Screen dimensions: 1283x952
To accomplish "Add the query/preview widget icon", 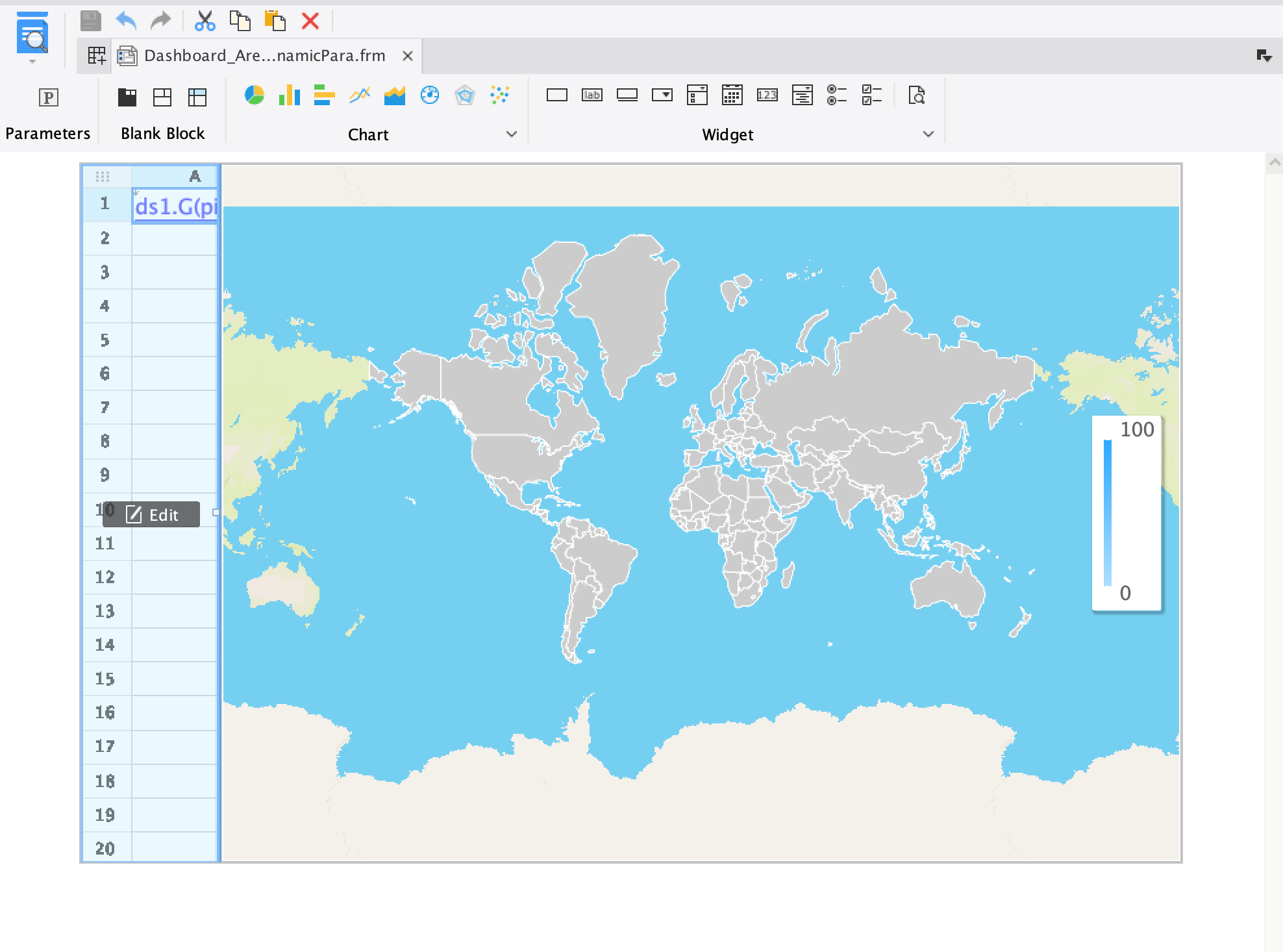I will coord(917,95).
